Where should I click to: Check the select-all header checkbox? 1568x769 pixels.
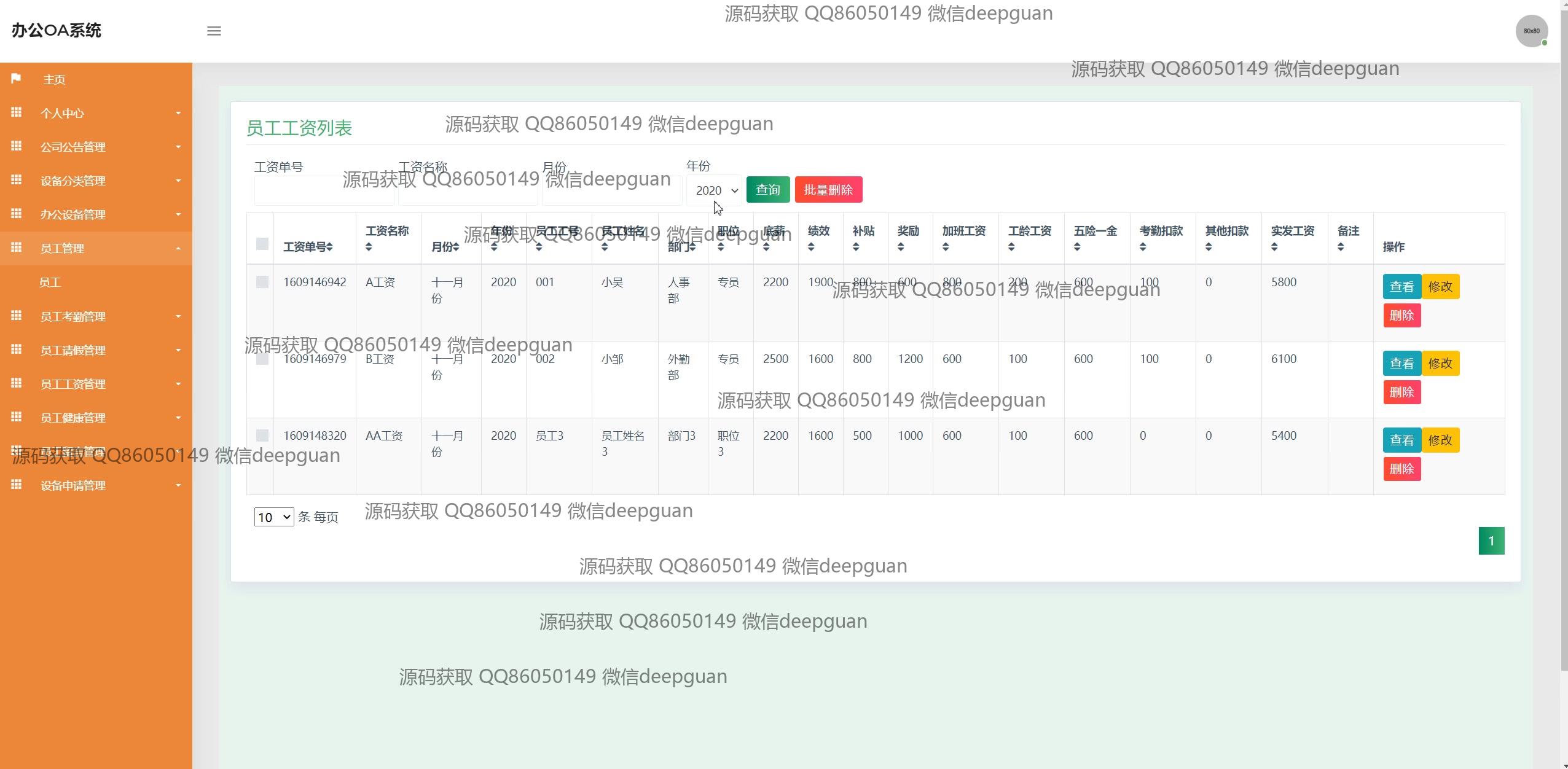coord(262,244)
